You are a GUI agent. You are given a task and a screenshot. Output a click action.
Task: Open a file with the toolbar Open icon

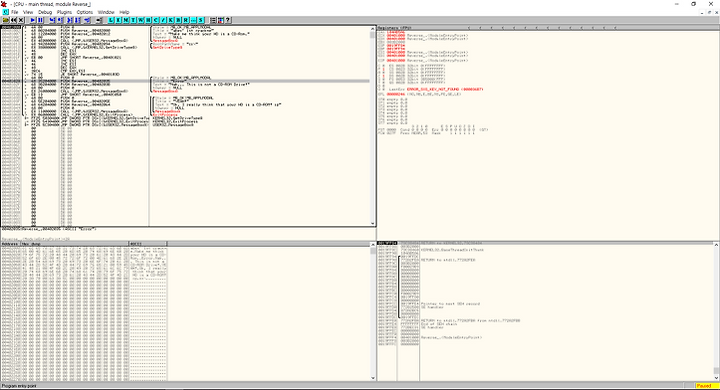click(x=6, y=20)
